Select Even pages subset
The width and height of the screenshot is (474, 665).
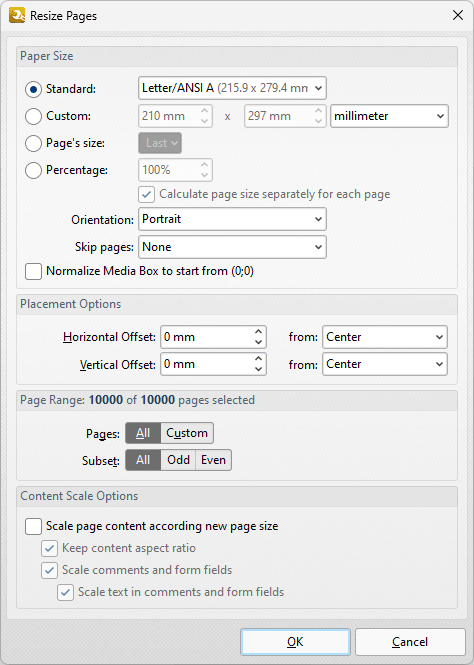pos(214,460)
